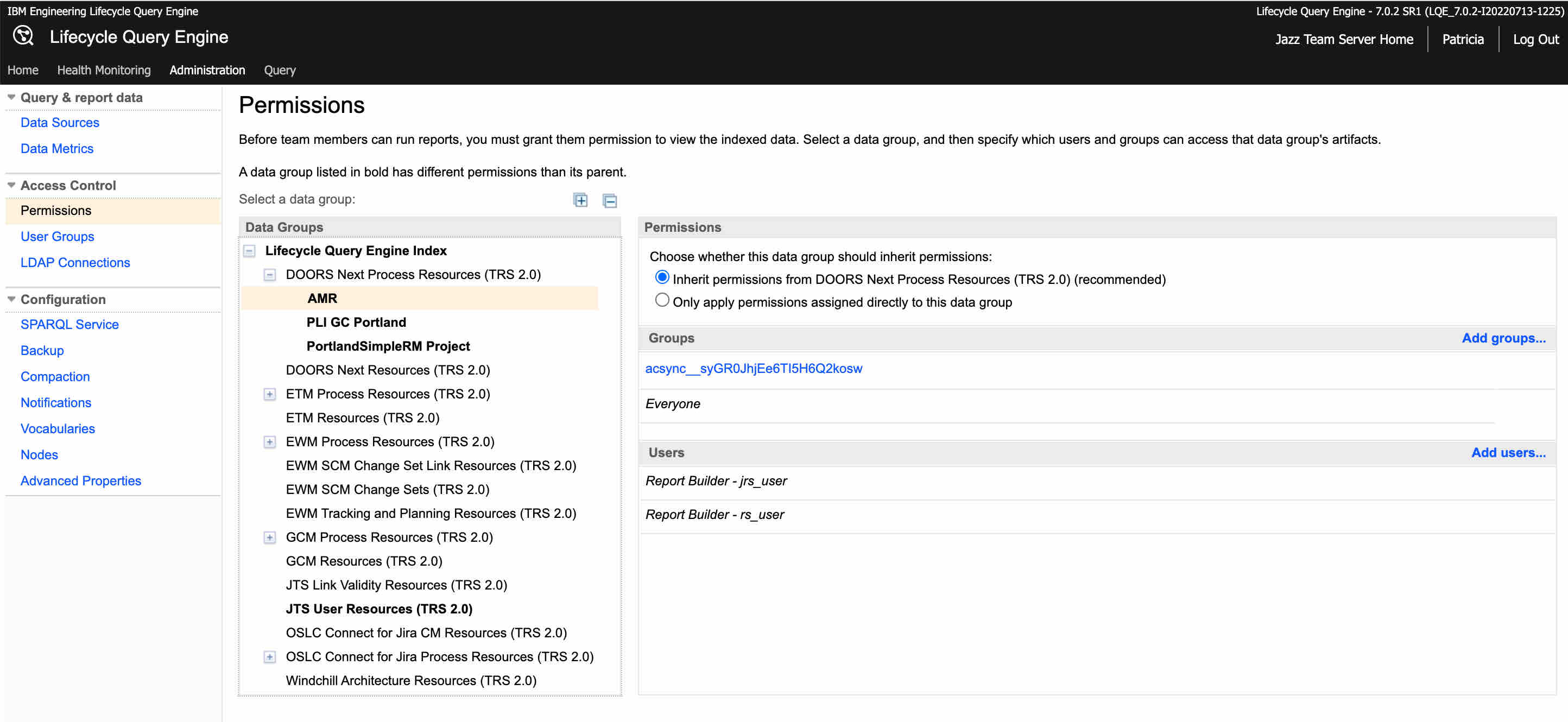1568x722 pixels.
Task: Select Inherit permissions radio button
Action: 662,277
